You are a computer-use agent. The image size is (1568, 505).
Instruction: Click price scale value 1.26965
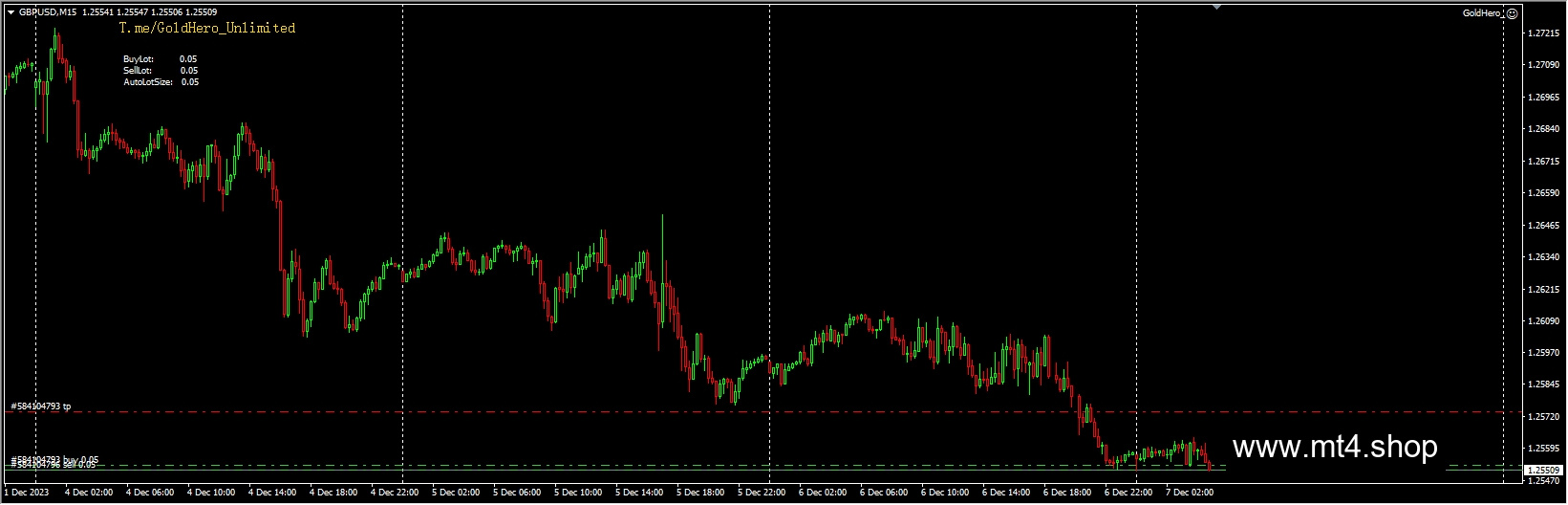coord(1543,98)
